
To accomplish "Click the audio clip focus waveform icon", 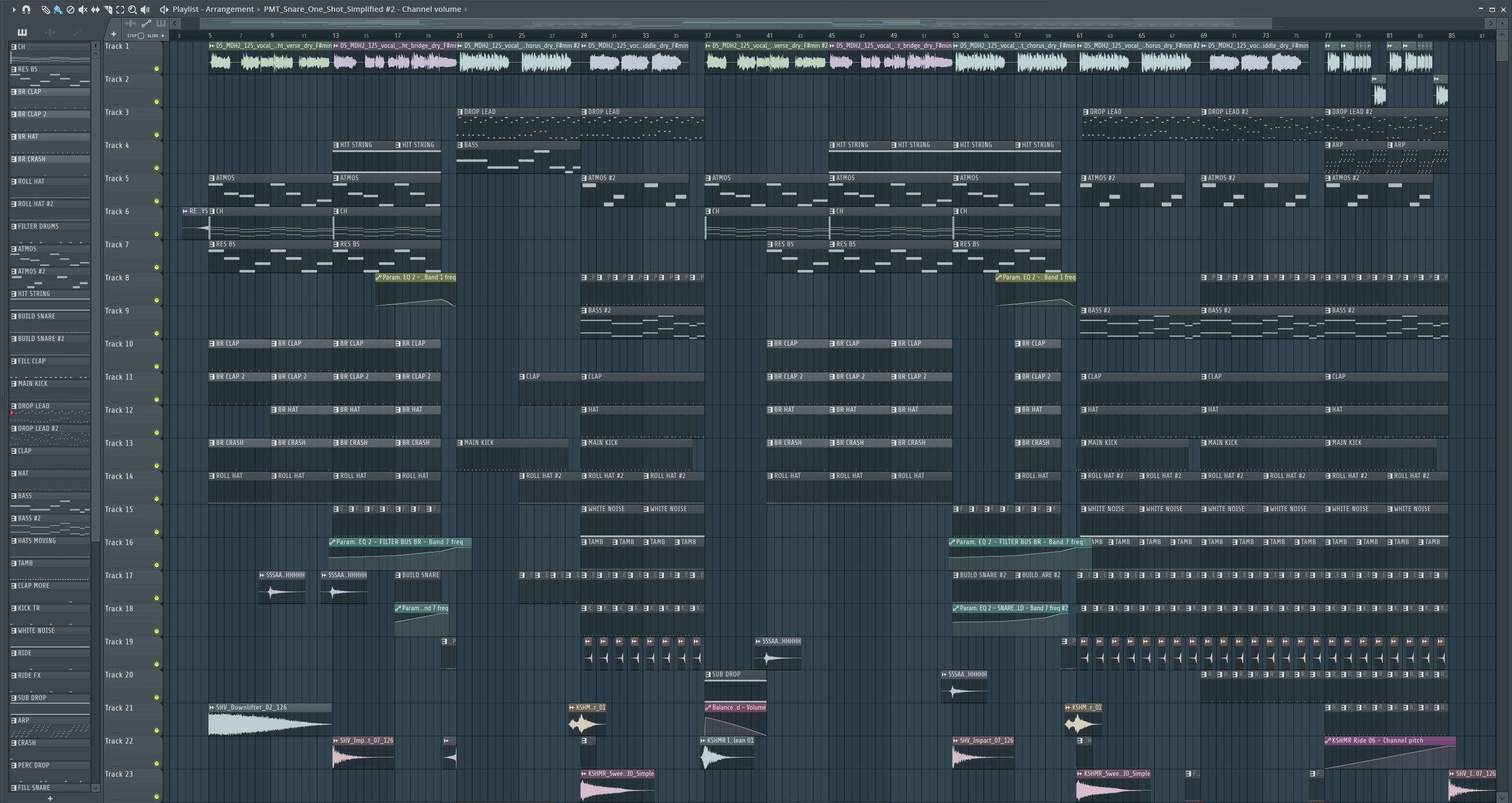I will tap(131, 24).
